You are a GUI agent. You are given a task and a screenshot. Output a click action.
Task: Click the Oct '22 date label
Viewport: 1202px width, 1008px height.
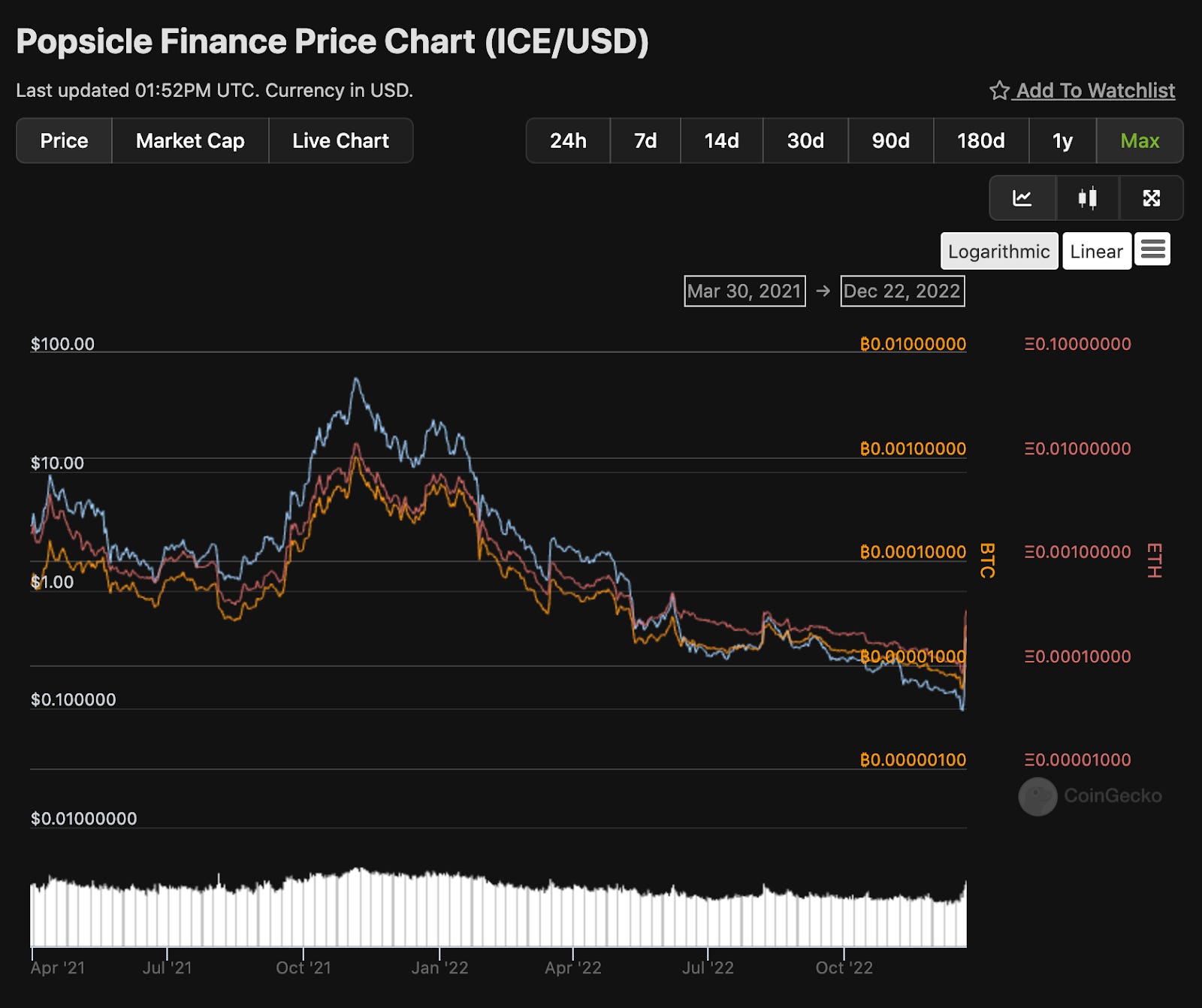844,968
